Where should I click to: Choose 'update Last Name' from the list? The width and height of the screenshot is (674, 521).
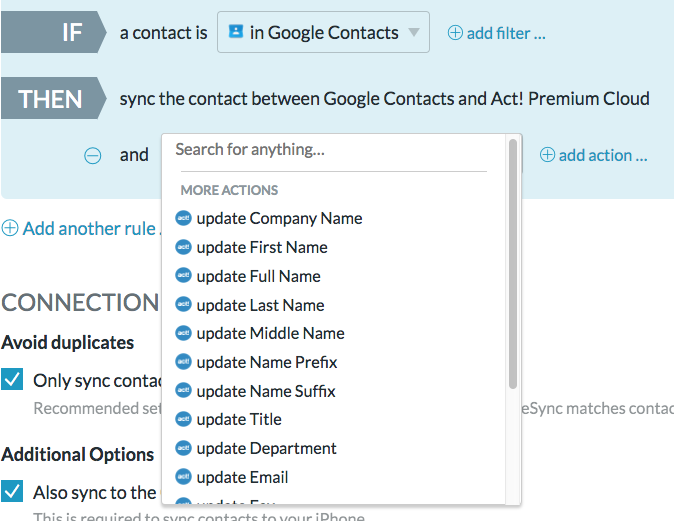pos(260,305)
